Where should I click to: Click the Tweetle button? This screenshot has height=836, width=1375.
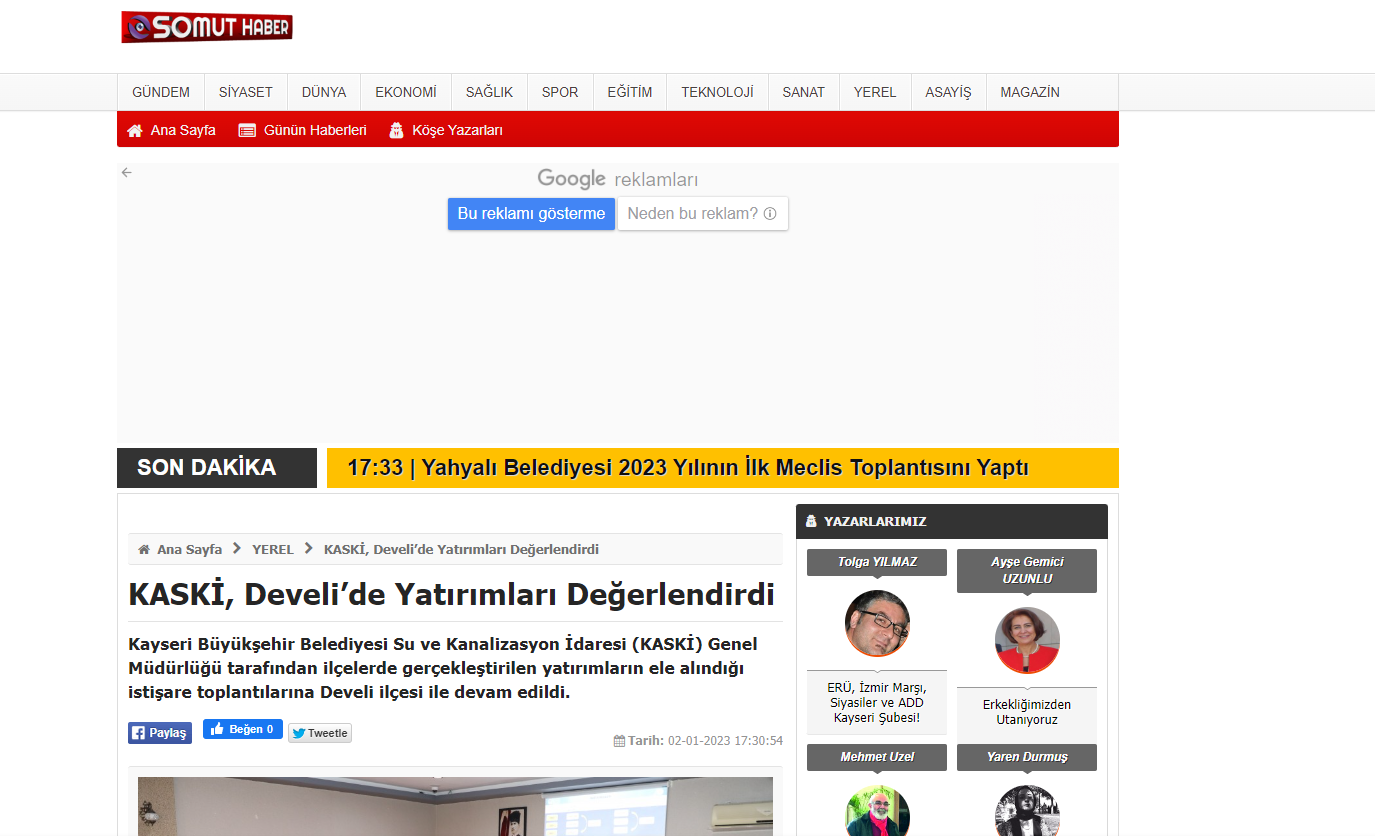pos(320,733)
